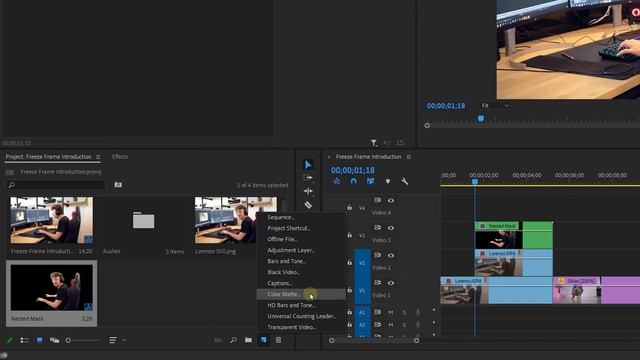Mute audio track A1

point(391,312)
